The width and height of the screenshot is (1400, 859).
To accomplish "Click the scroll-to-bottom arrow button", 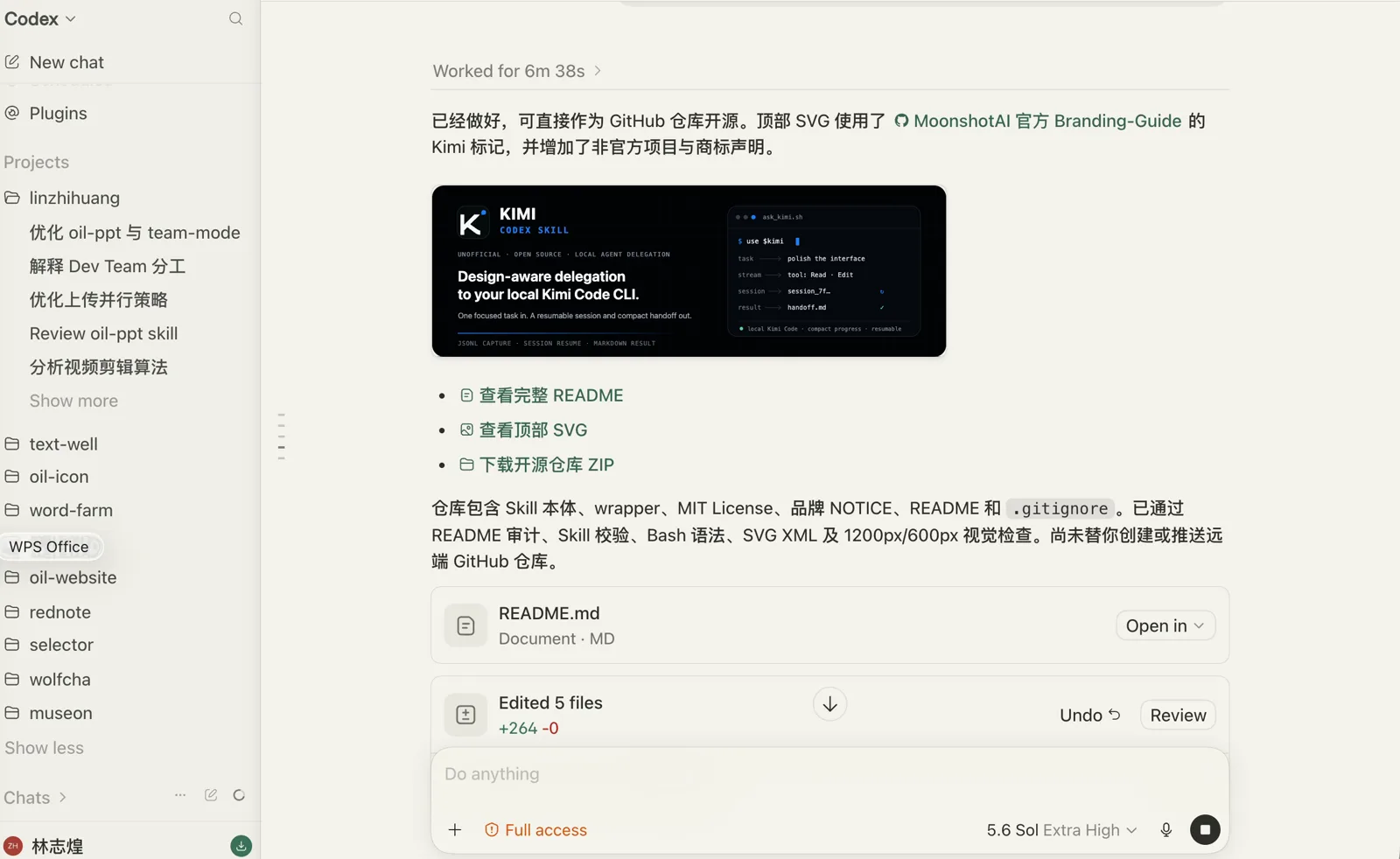I will [829, 704].
